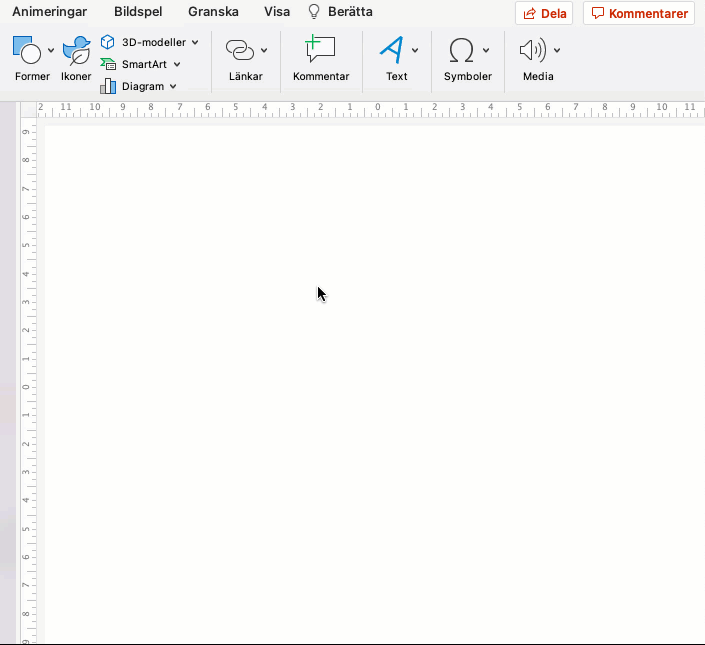Click the blank slide canvas
This screenshot has width=705, height=645.
click(375, 384)
